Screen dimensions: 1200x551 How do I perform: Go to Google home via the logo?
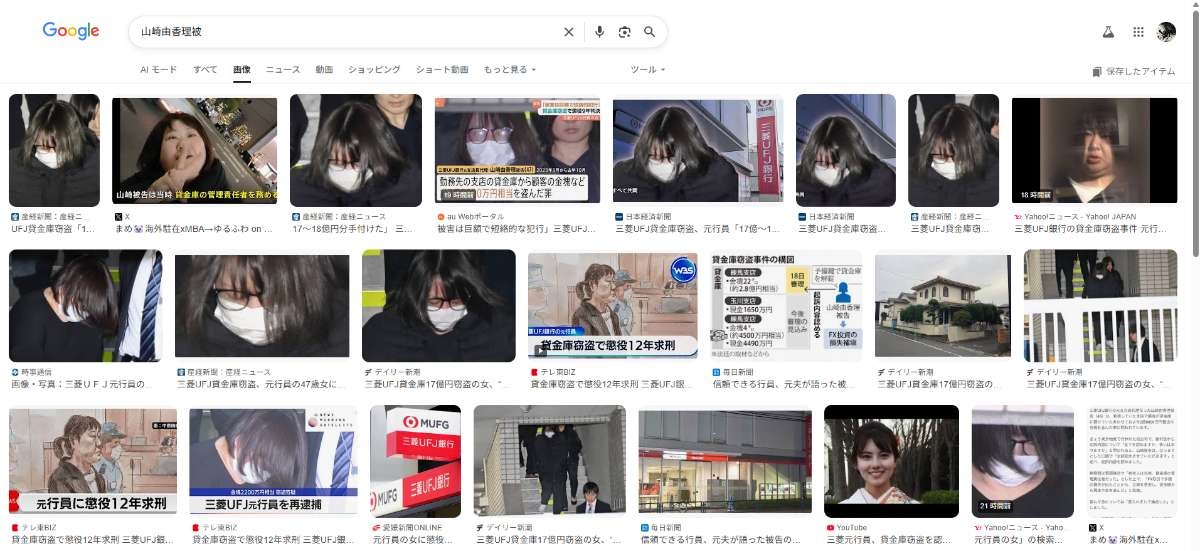click(x=71, y=31)
